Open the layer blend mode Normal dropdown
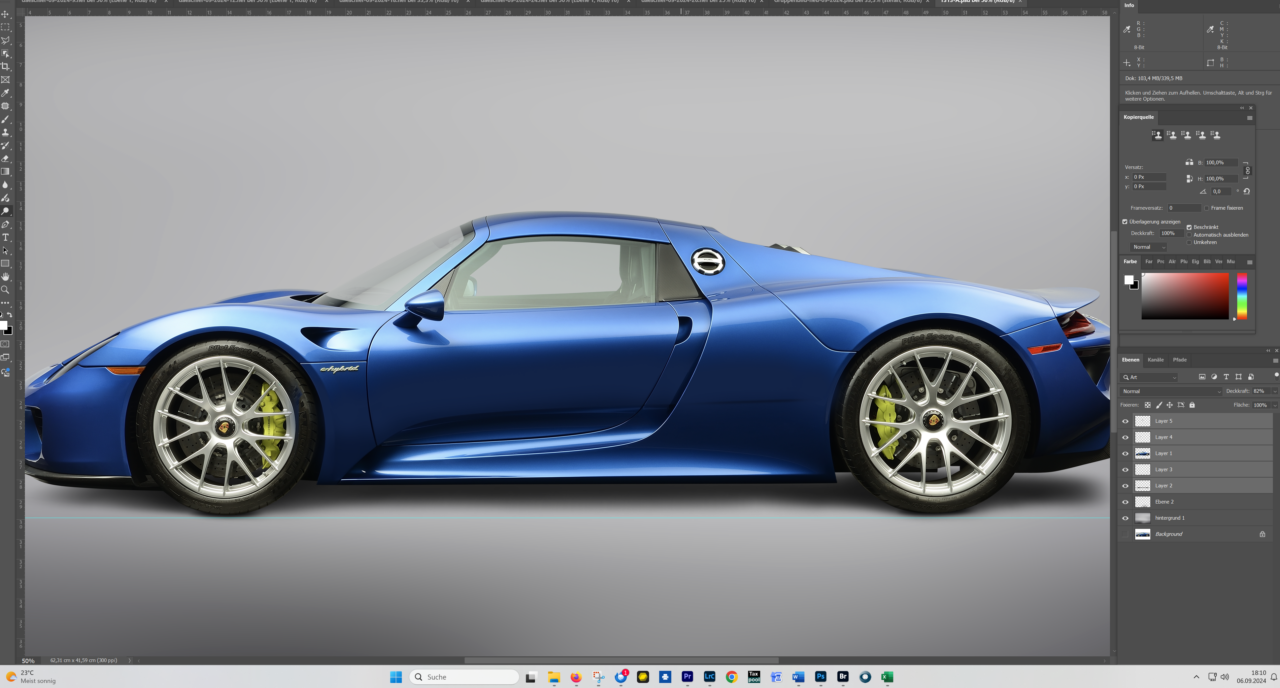The width and height of the screenshot is (1280, 688). pyautogui.click(x=1170, y=391)
